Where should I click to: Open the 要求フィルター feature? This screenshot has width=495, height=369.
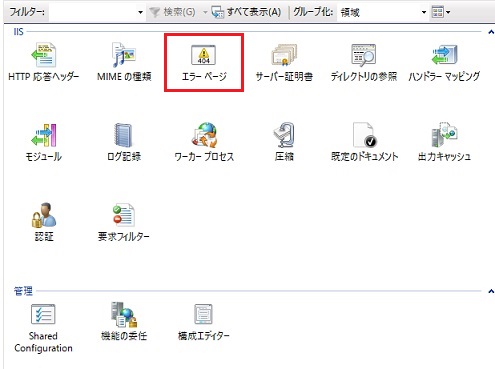(x=124, y=222)
